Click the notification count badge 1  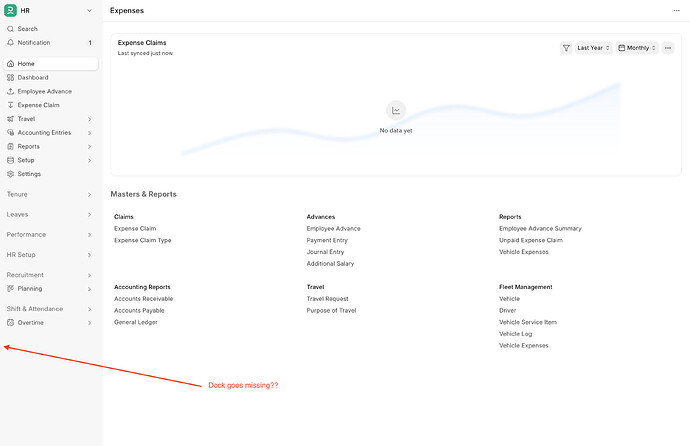coord(90,43)
